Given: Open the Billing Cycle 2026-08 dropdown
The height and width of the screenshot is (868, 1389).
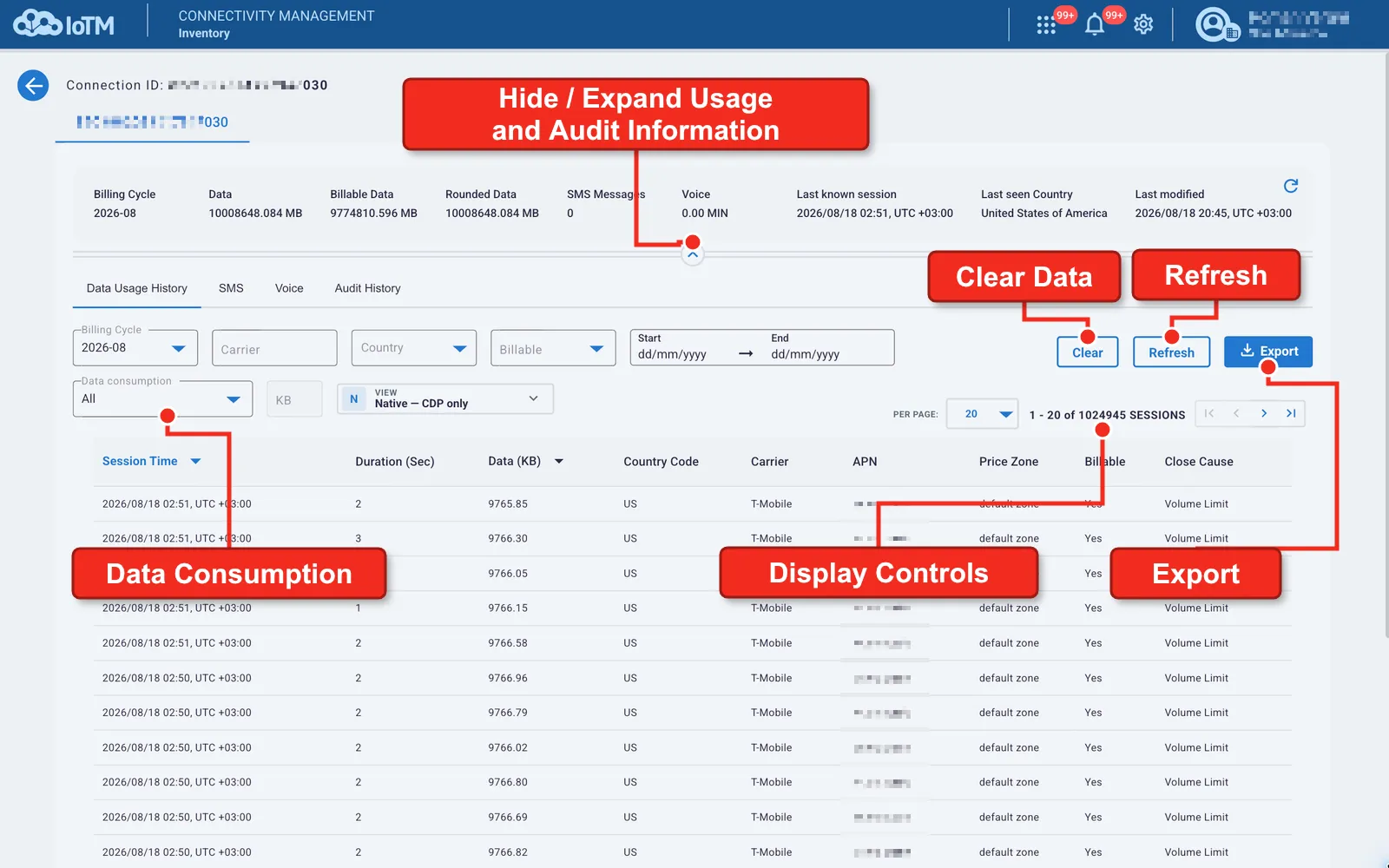Looking at the screenshot, I should (135, 347).
